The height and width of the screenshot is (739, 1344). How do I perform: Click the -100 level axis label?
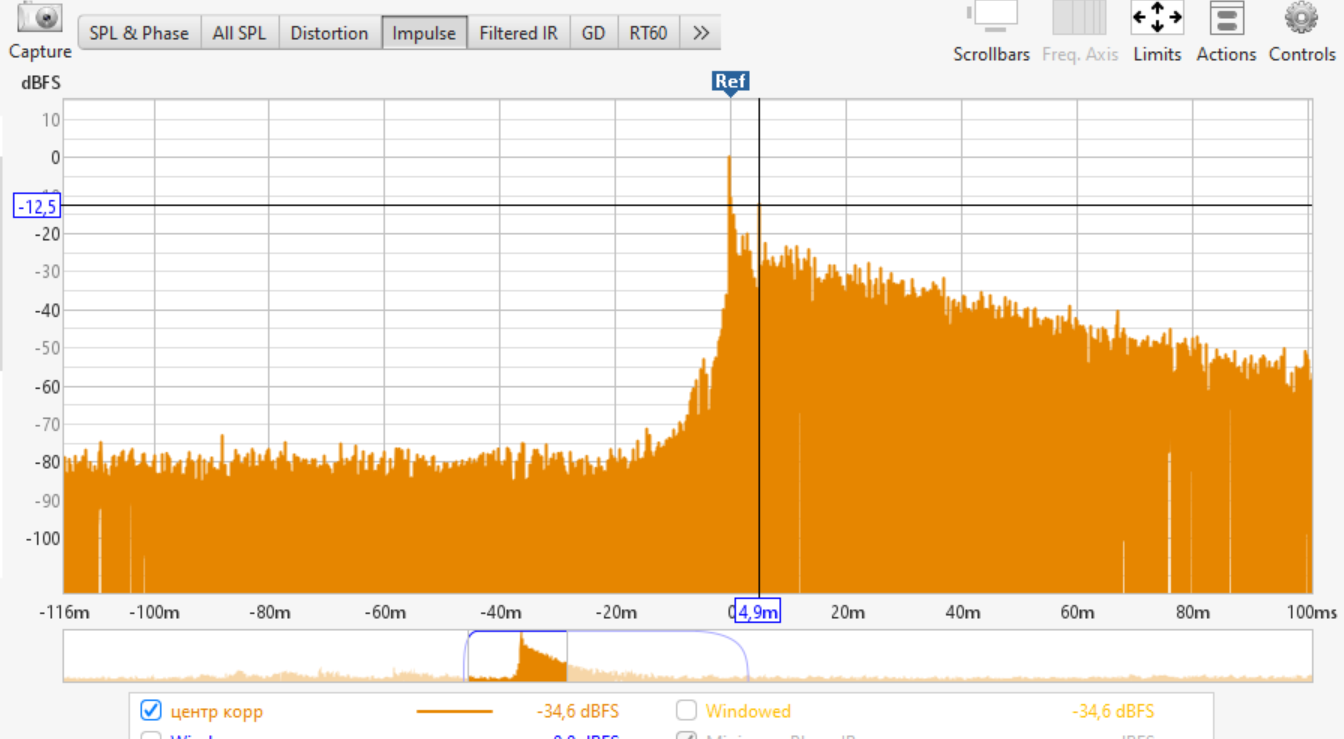pyautogui.click(x=41, y=539)
